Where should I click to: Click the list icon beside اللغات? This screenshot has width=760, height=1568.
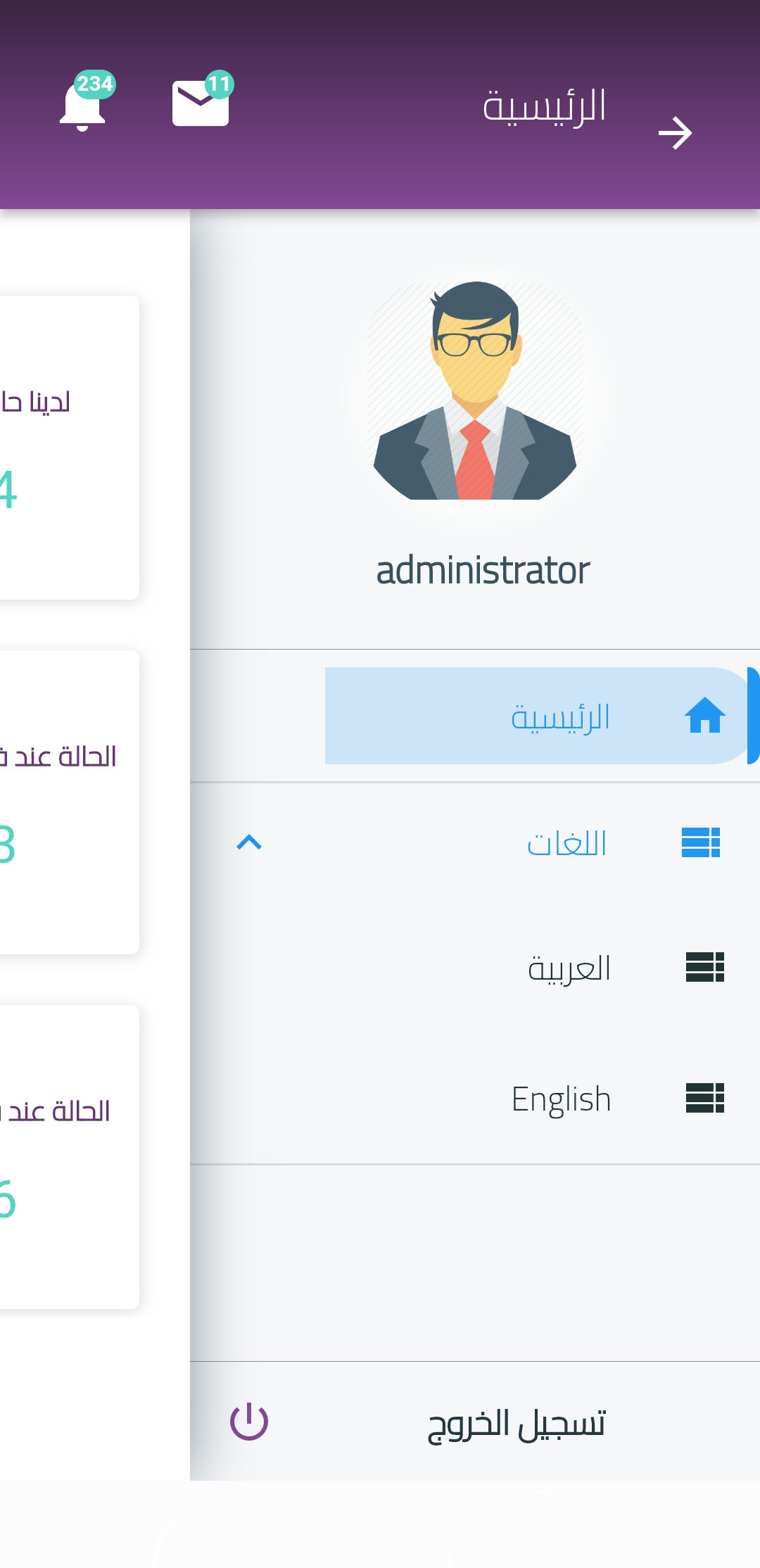pyautogui.click(x=700, y=842)
